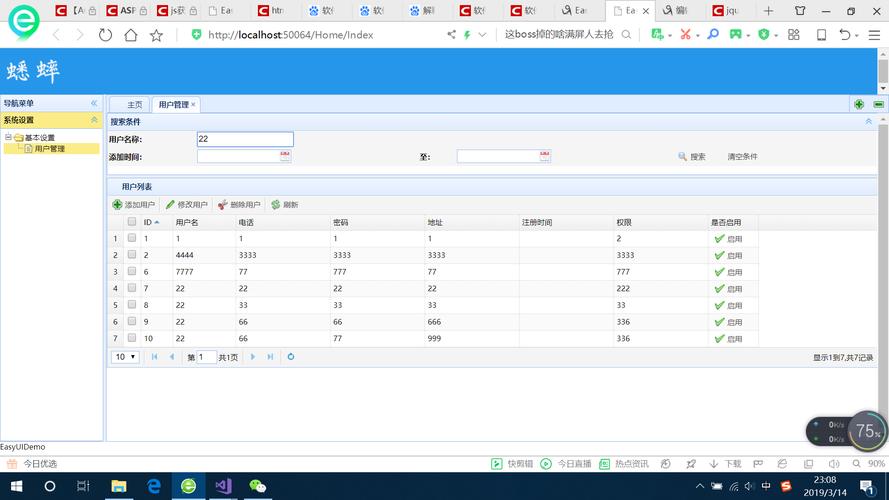
Task: Select 用户管理 in the navigation tree
Action: pyautogui.click(x=49, y=149)
